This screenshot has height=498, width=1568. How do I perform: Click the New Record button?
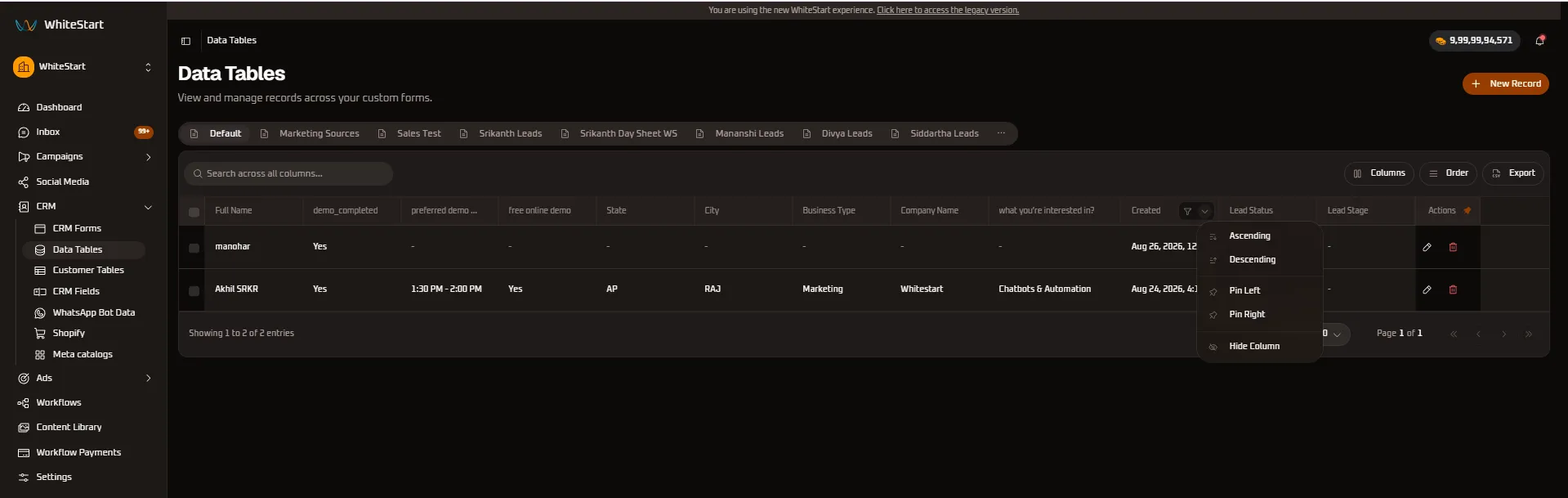pos(1505,83)
